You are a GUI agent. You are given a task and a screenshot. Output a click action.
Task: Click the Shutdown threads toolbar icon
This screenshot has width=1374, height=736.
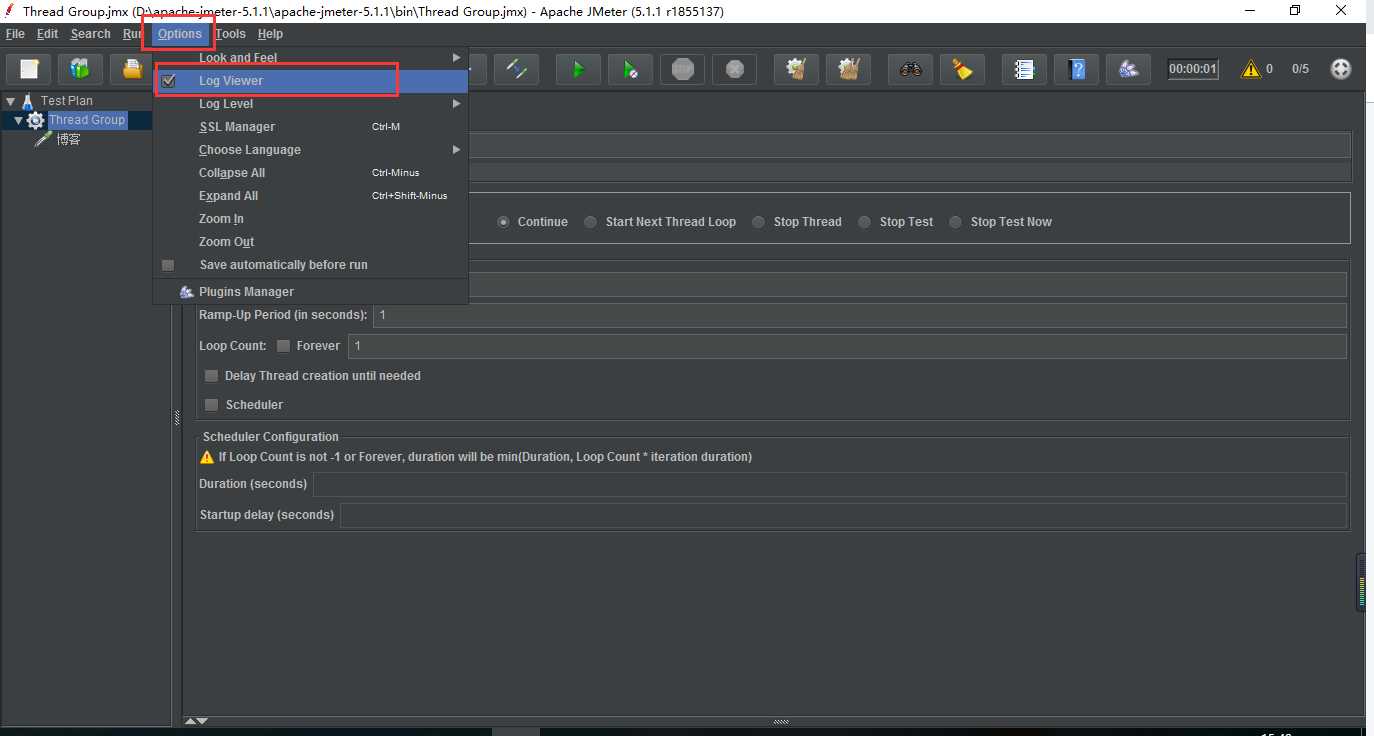point(734,69)
